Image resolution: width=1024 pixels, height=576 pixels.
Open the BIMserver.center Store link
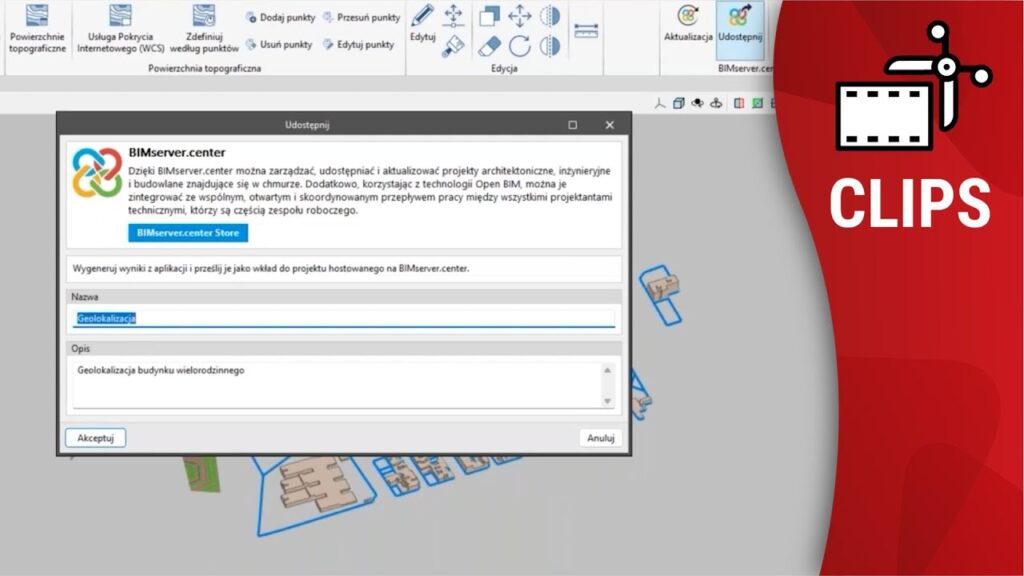(x=188, y=233)
